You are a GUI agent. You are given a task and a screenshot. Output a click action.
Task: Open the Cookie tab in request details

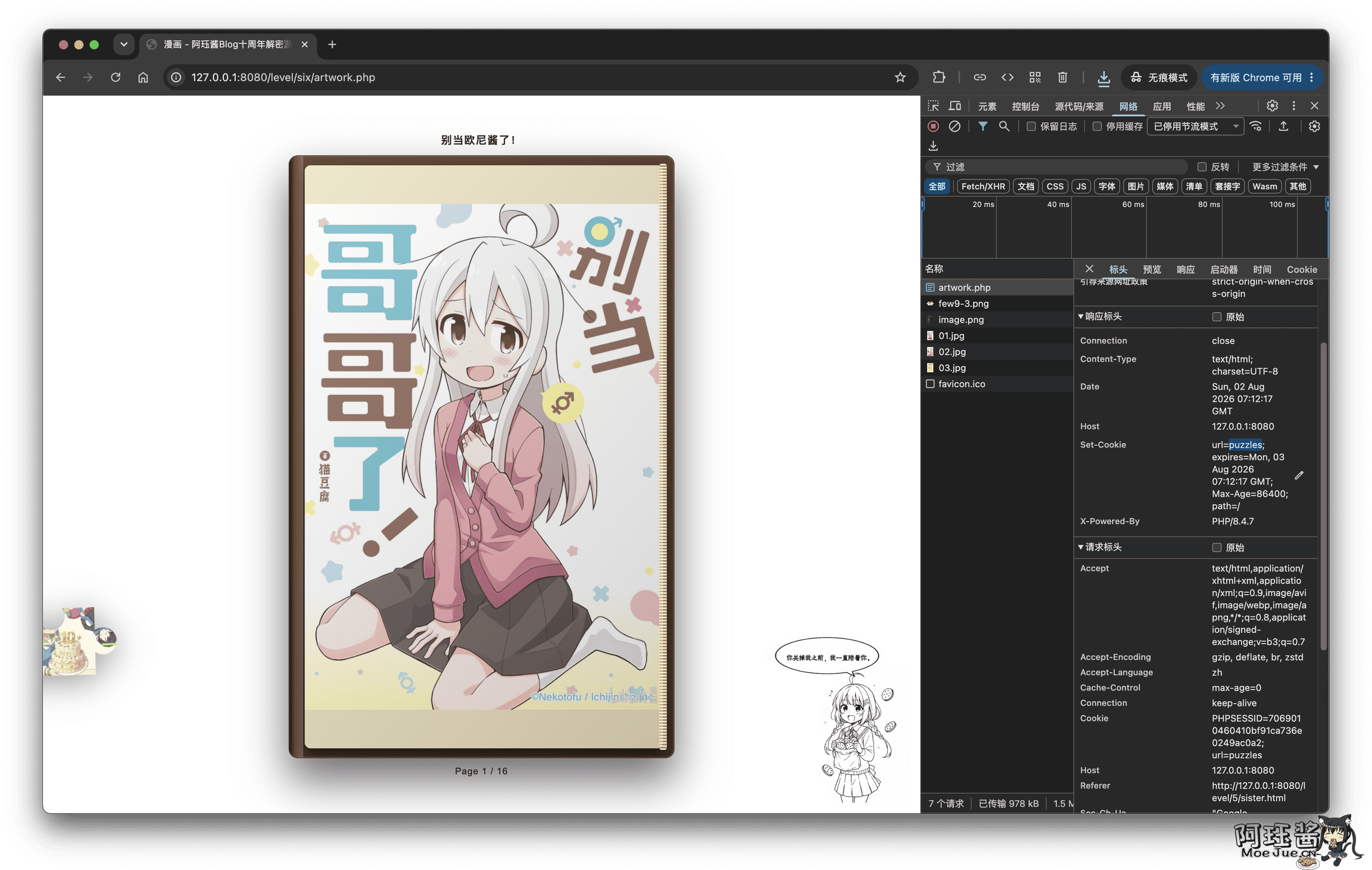pos(1301,269)
